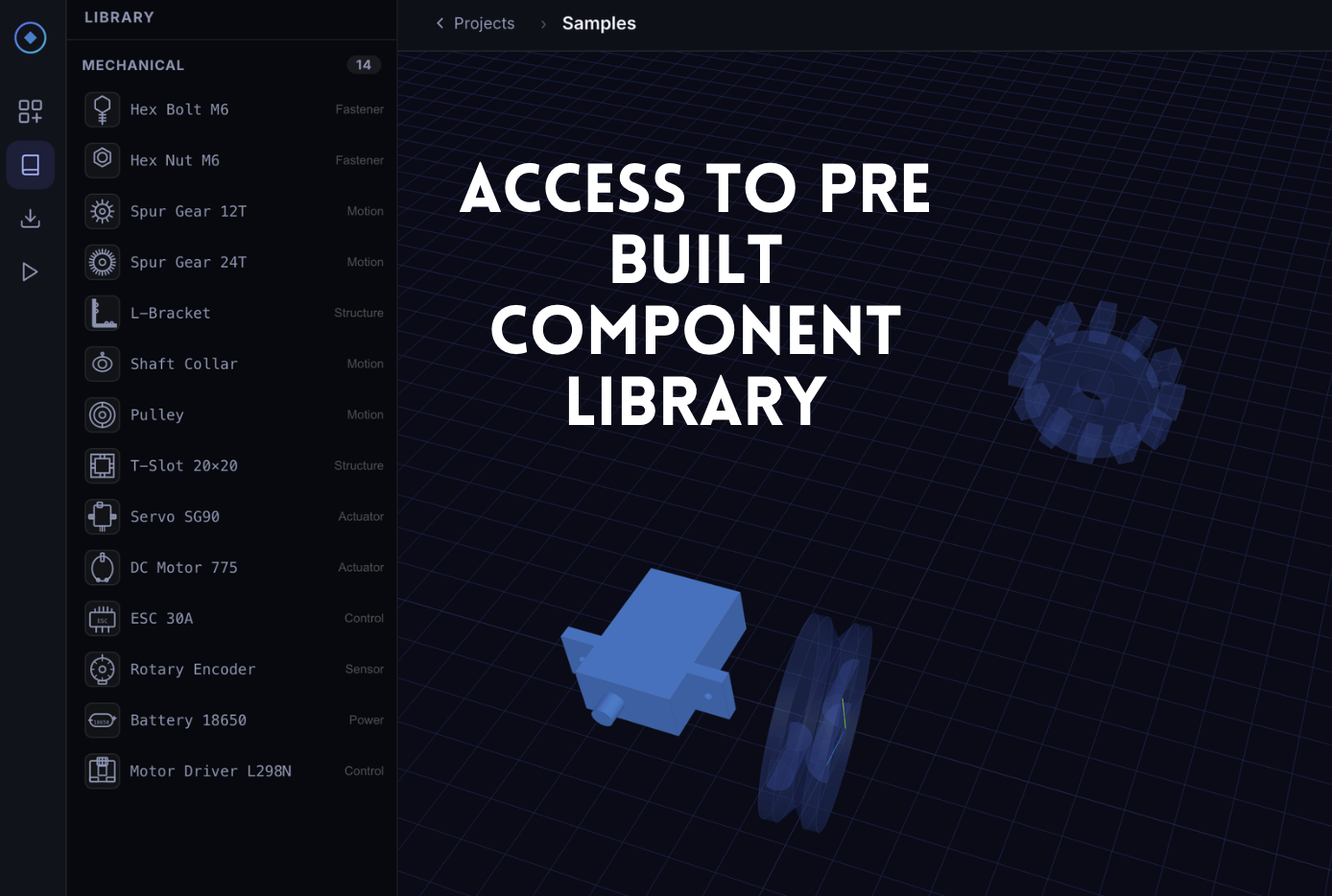
Task: Click the ESC 30A icon
Action: (x=103, y=618)
